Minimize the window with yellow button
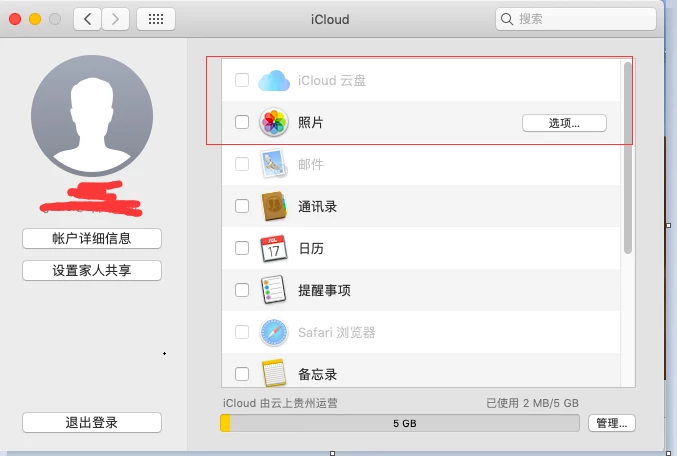Viewport: 677px width, 456px height. point(35,19)
